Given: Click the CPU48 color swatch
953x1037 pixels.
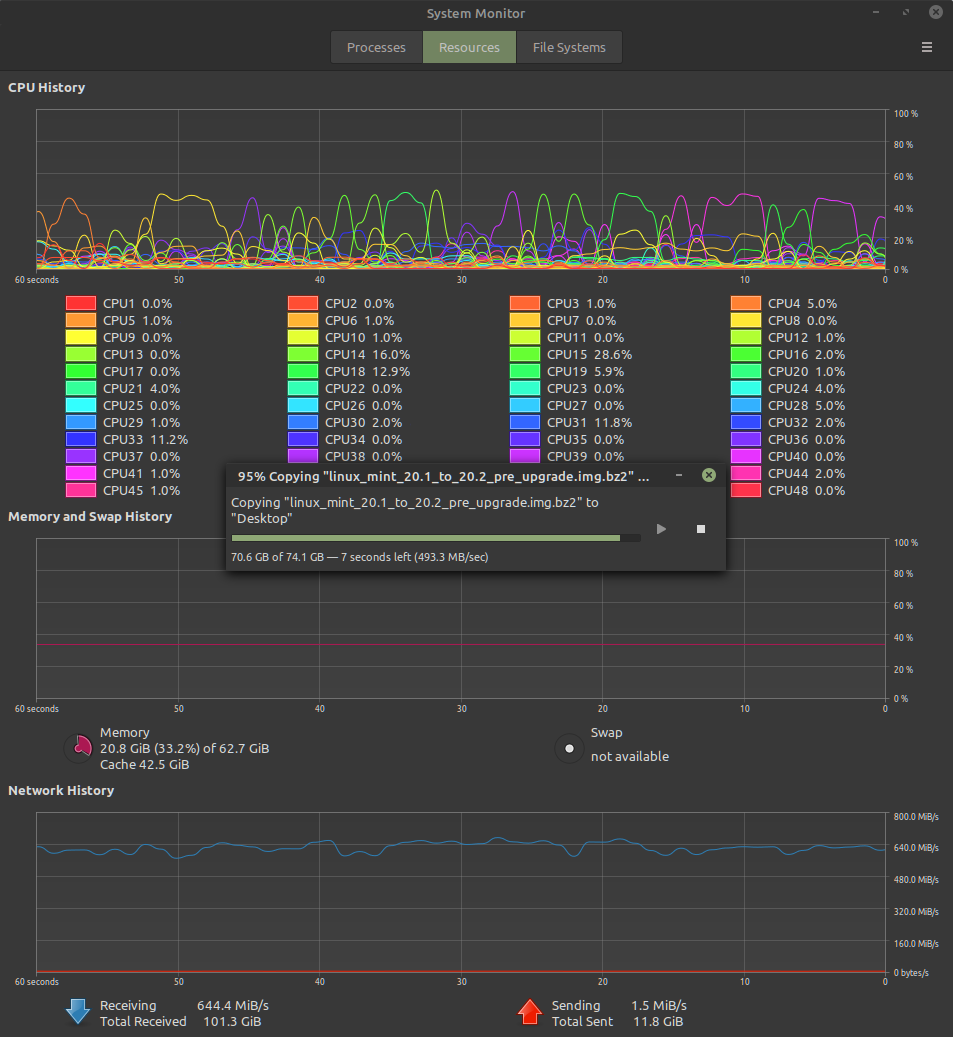Looking at the screenshot, I should coord(746,490).
